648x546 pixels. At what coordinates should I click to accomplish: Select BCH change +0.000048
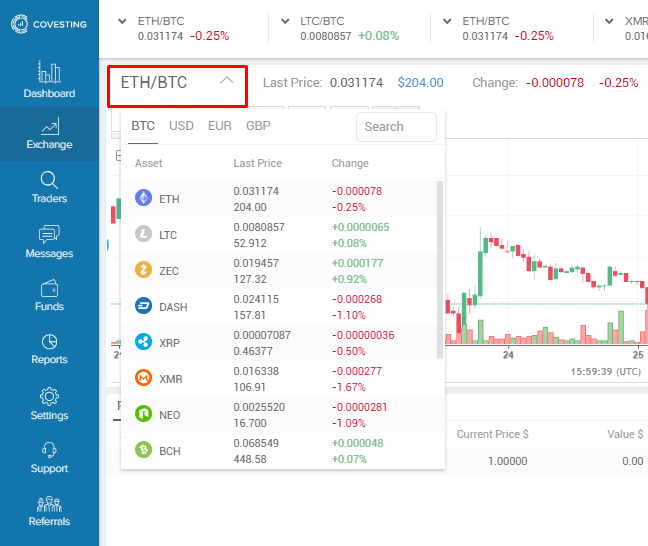(357, 443)
